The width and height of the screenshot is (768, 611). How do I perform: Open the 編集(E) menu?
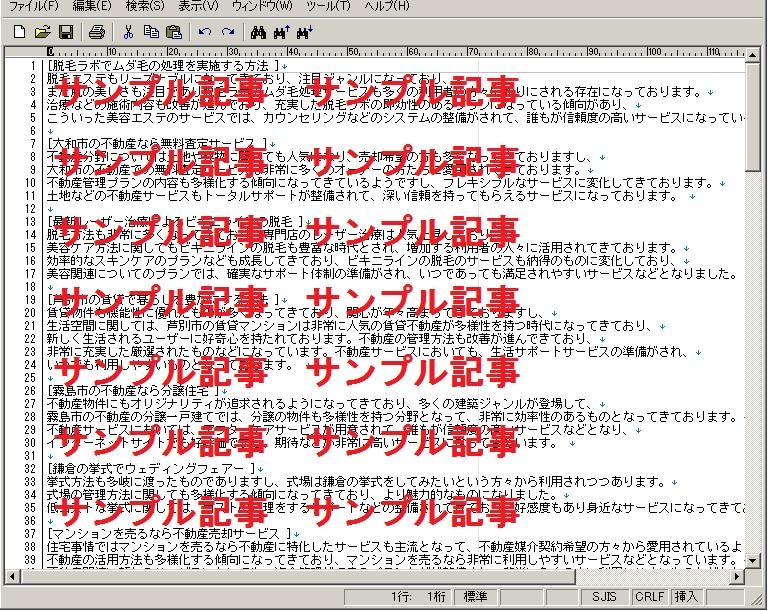pyautogui.click(x=92, y=6)
